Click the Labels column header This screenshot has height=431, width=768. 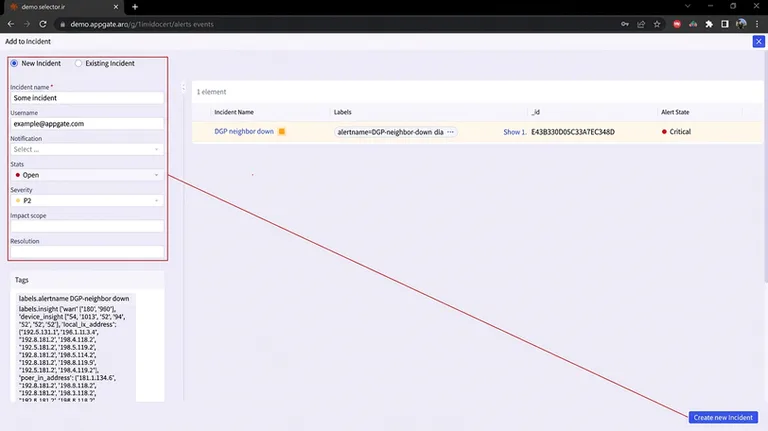(x=342, y=112)
